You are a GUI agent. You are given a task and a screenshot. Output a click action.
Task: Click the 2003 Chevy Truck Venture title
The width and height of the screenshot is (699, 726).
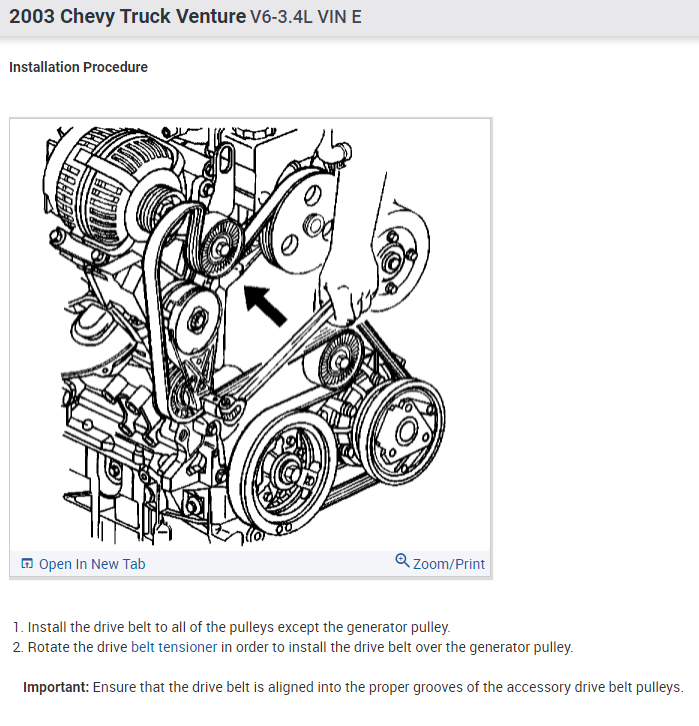127,16
